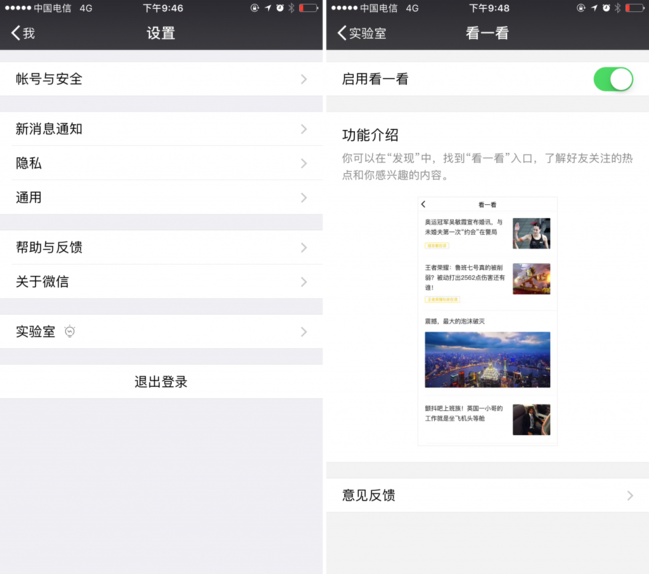Click chevron on 通用 row
Screen dimensions: 649x574
point(304,197)
